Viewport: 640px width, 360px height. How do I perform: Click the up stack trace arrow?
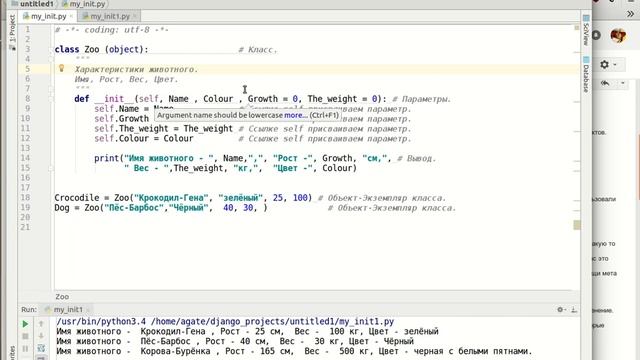[x=41, y=324]
